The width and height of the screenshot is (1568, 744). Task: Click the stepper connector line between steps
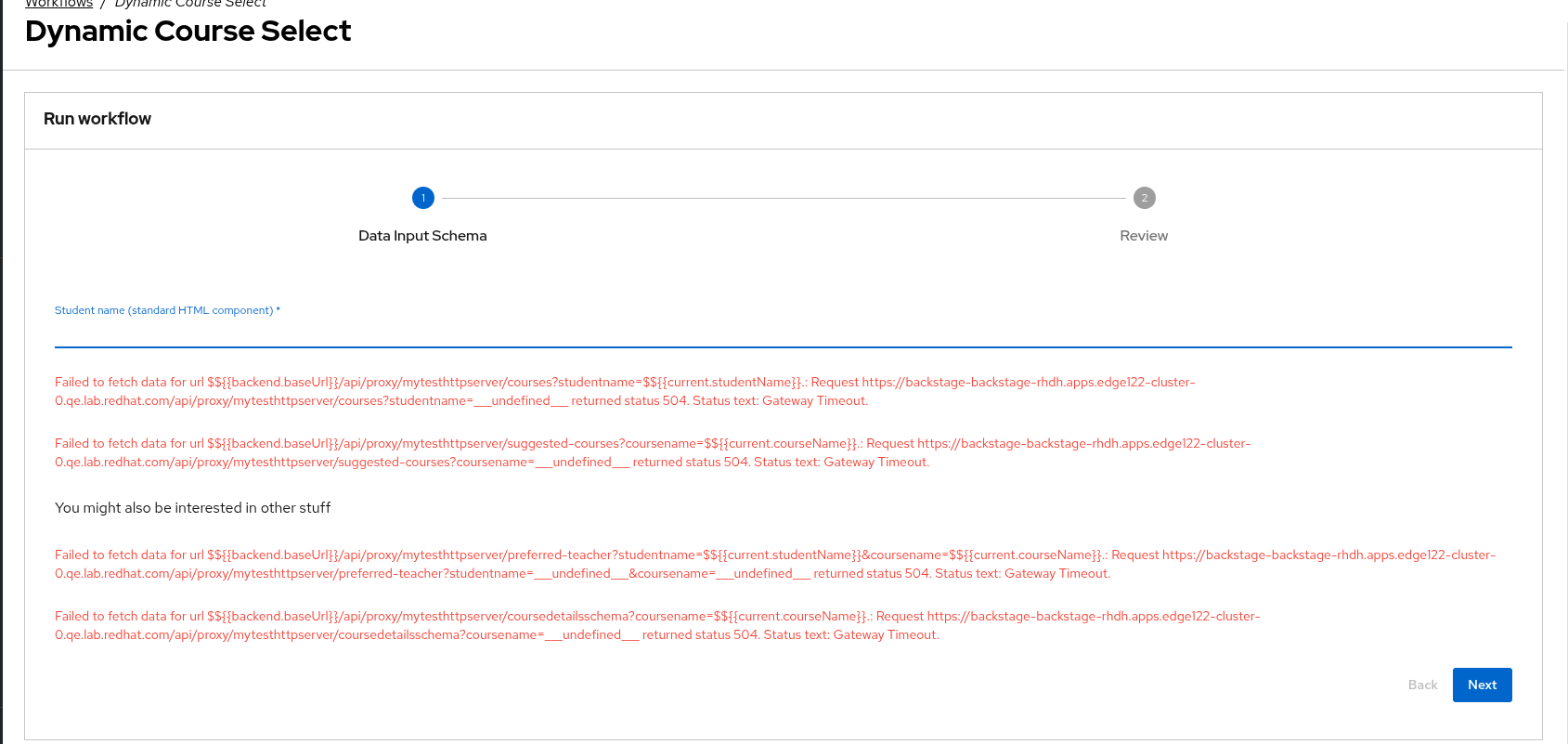pyautogui.click(x=784, y=198)
